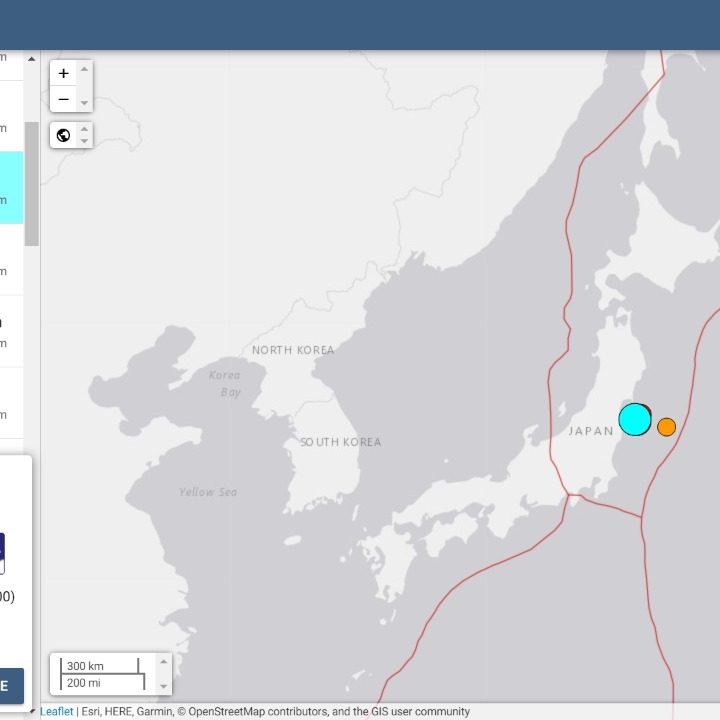The width and height of the screenshot is (720, 720).
Task: Click down arrow beside globe button
Action: (x=84, y=141)
